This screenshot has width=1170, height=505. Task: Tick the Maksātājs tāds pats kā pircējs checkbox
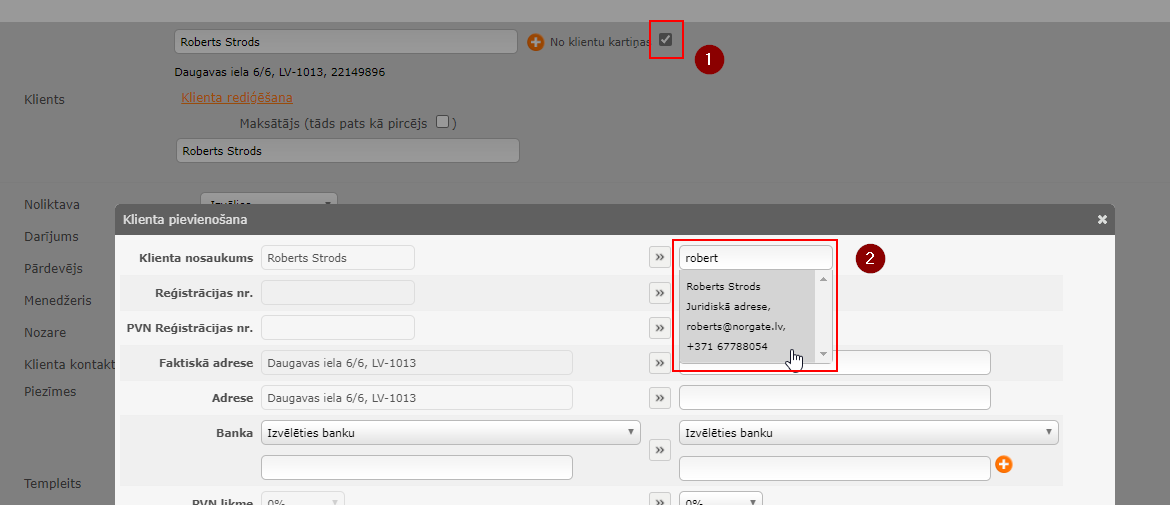click(x=443, y=122)
